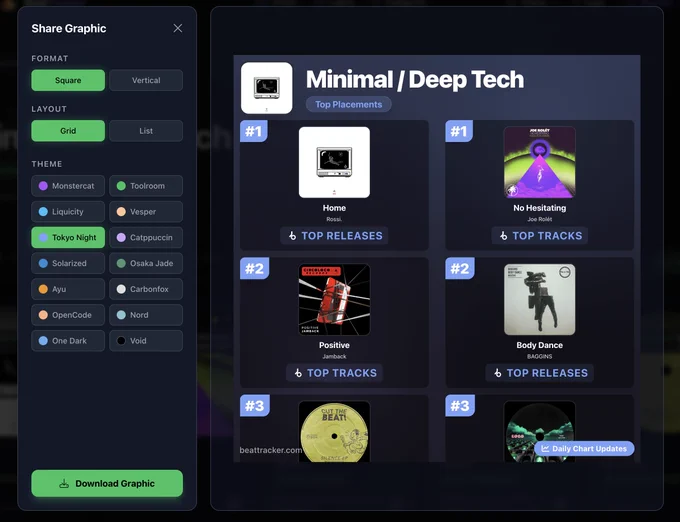Click the #1 rank badge on Home card
Screen dimensions: 680x522
[254, 131]
